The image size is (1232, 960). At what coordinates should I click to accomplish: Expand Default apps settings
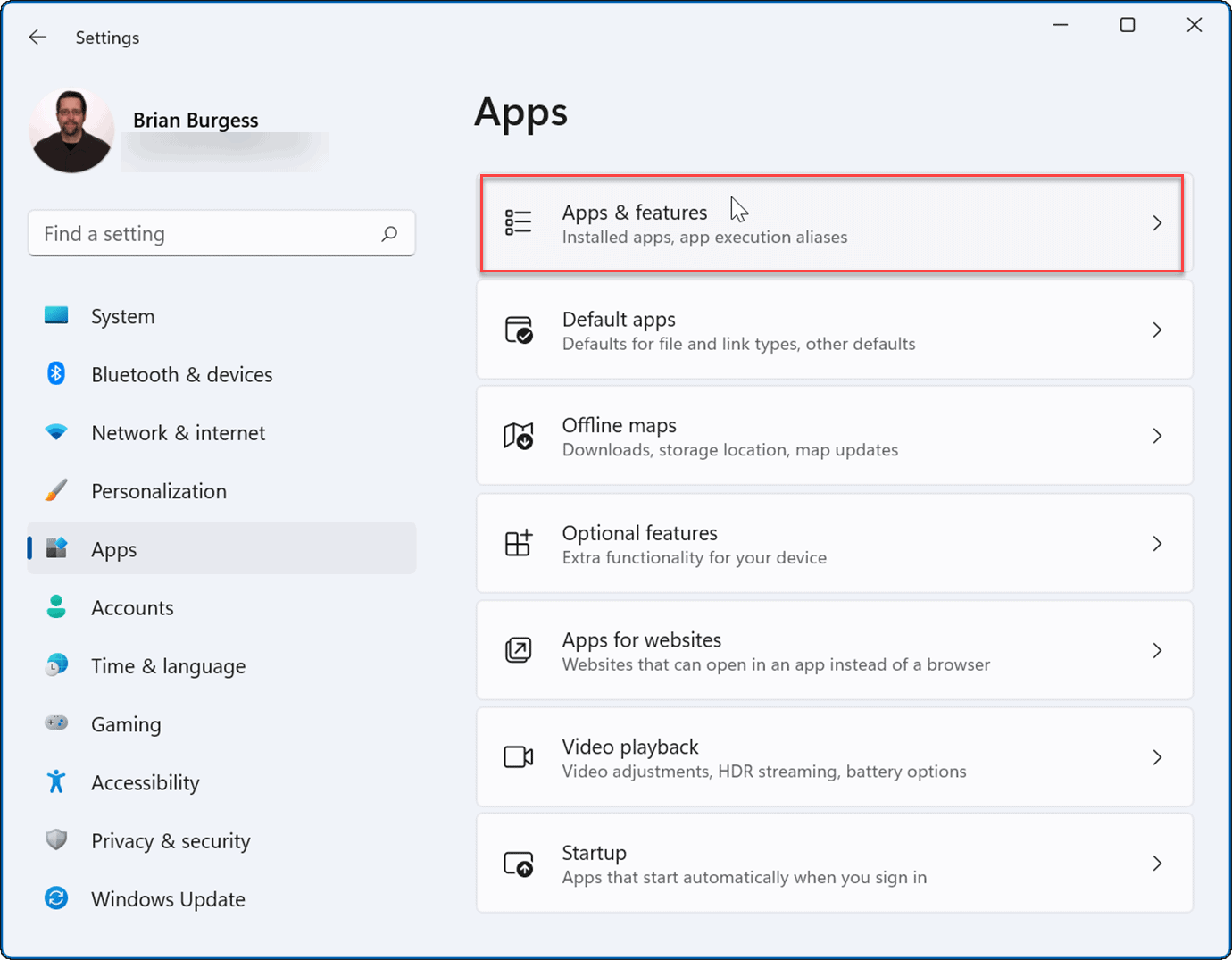coord(1157,330)
